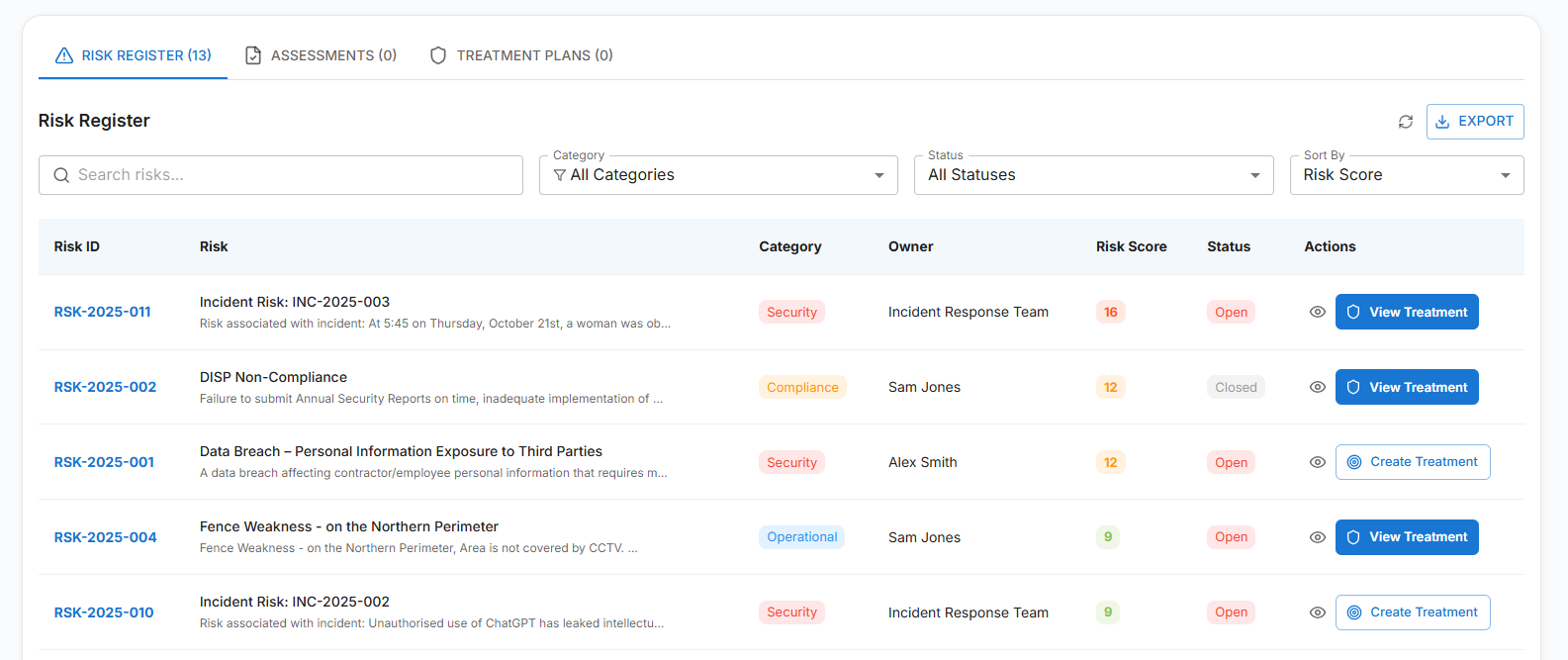
Task: Click eye icon for Fence Weakness risk
Action: 1317,537
